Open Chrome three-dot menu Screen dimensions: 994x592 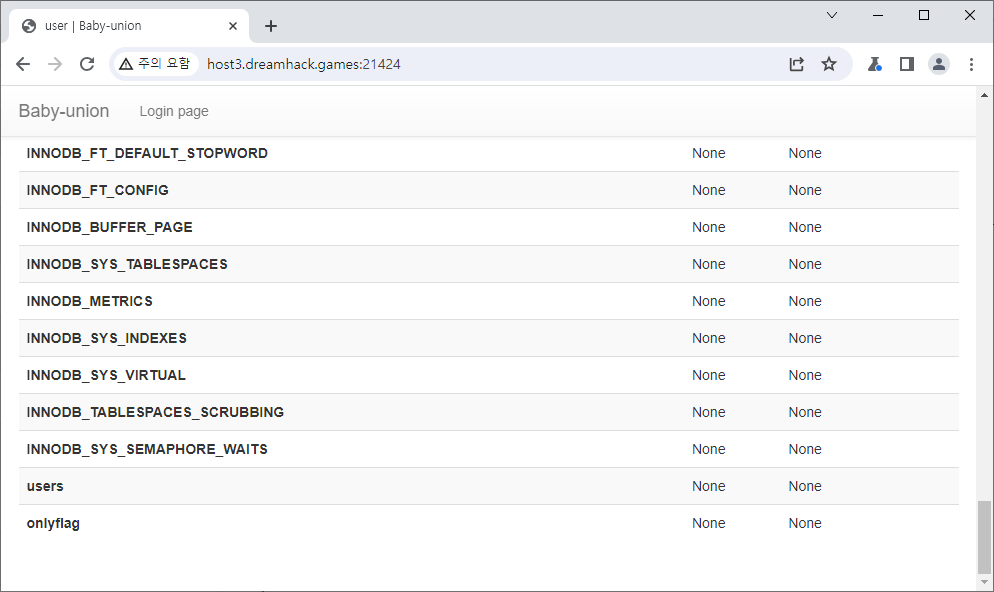point(971,64)
